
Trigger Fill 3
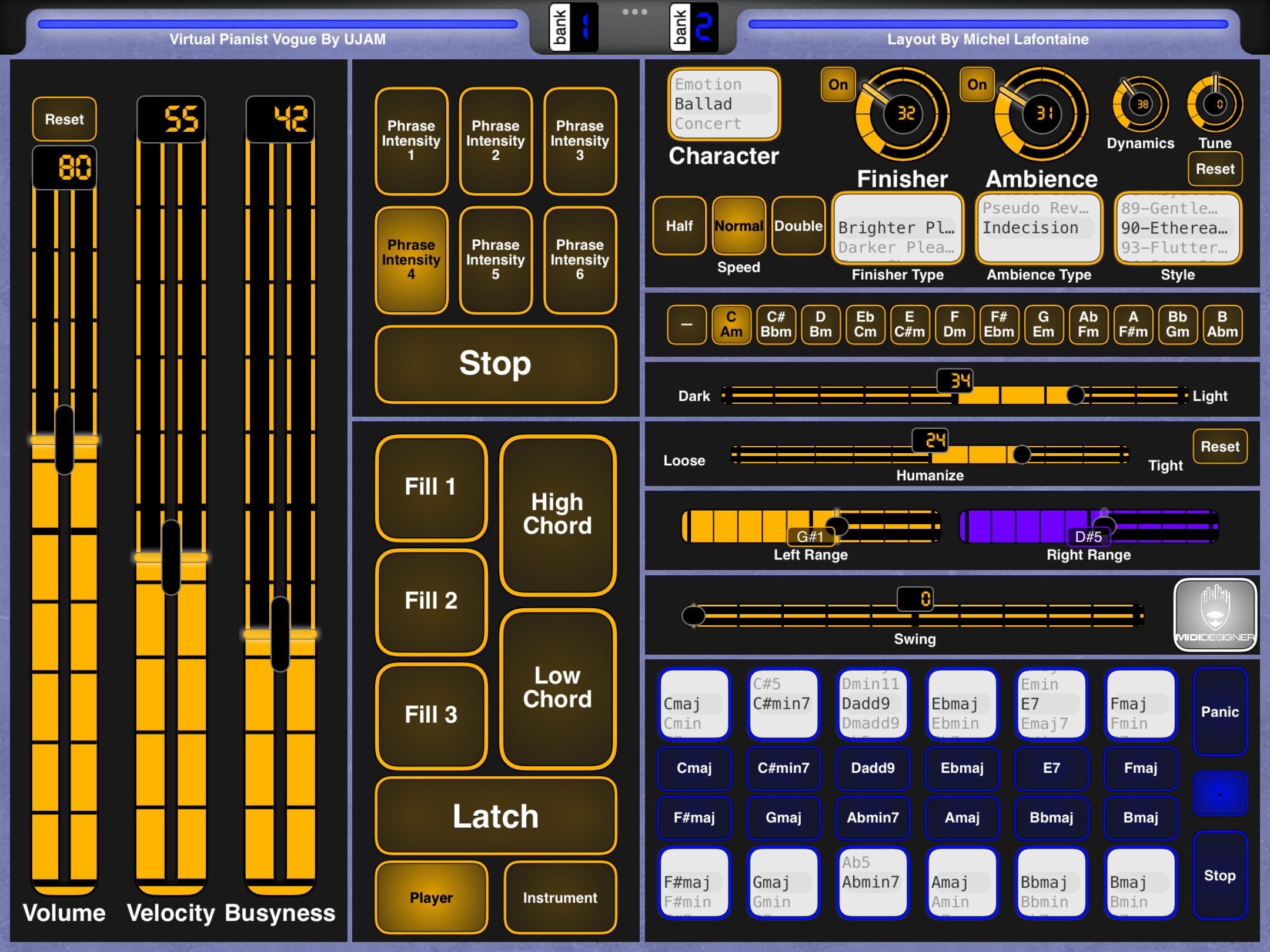[x=432, y=716]
